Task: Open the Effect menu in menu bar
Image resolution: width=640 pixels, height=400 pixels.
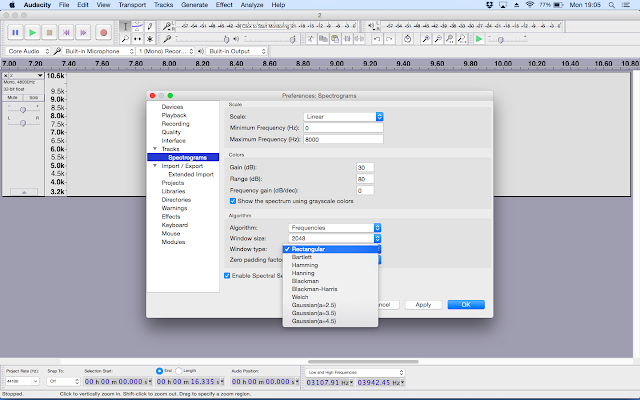Action: click(224, 5)
